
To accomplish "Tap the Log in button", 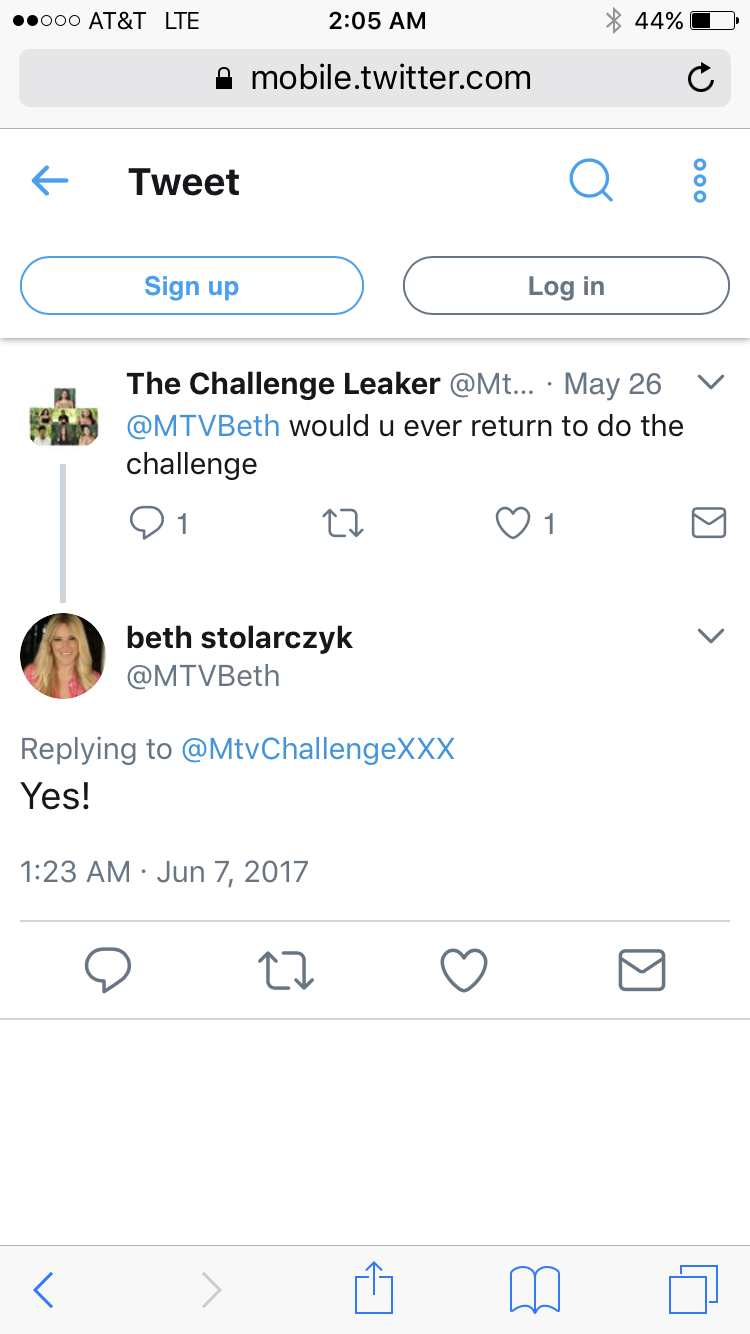I will (566, 286).
